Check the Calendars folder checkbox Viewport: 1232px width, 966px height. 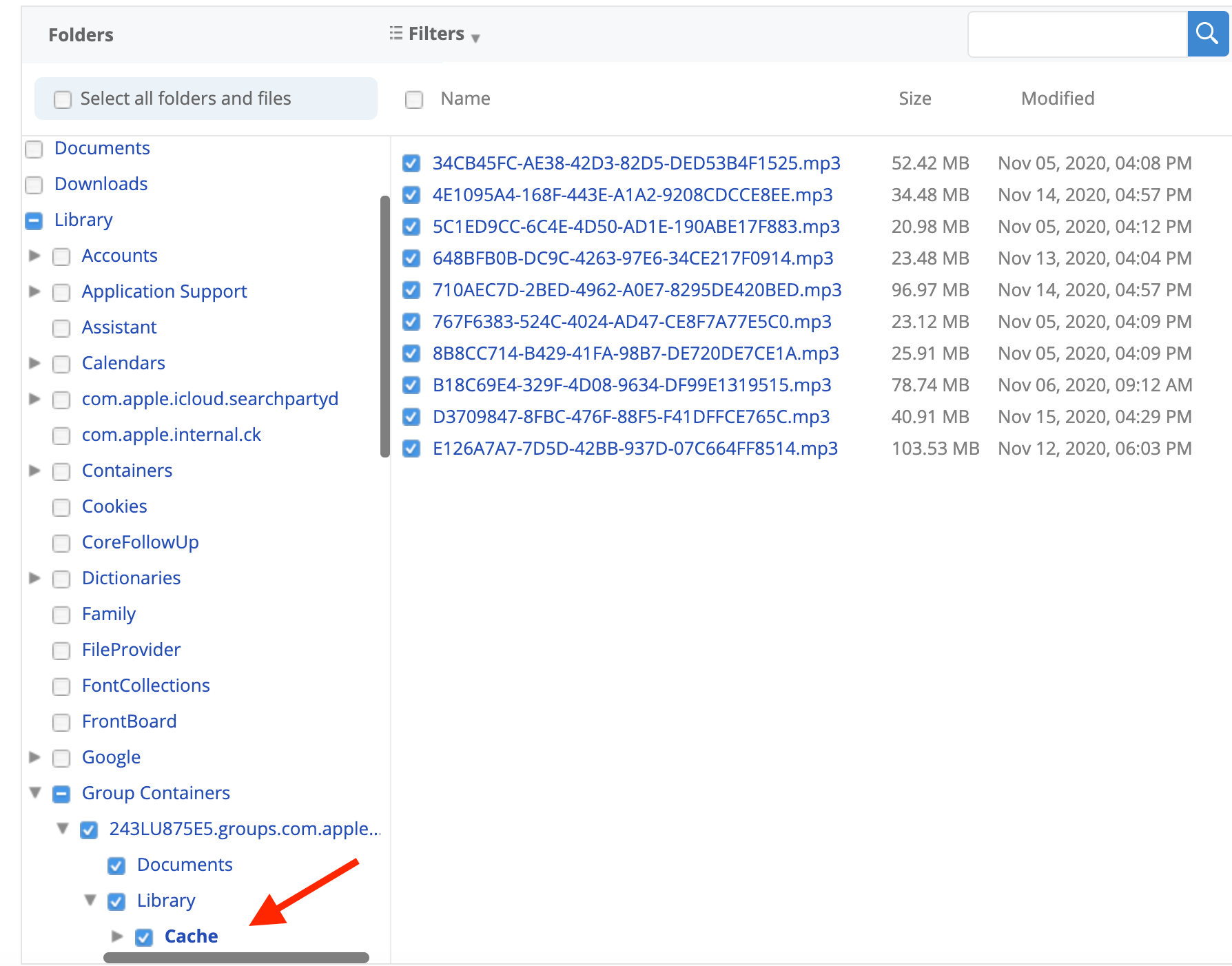tap(61, 364)
